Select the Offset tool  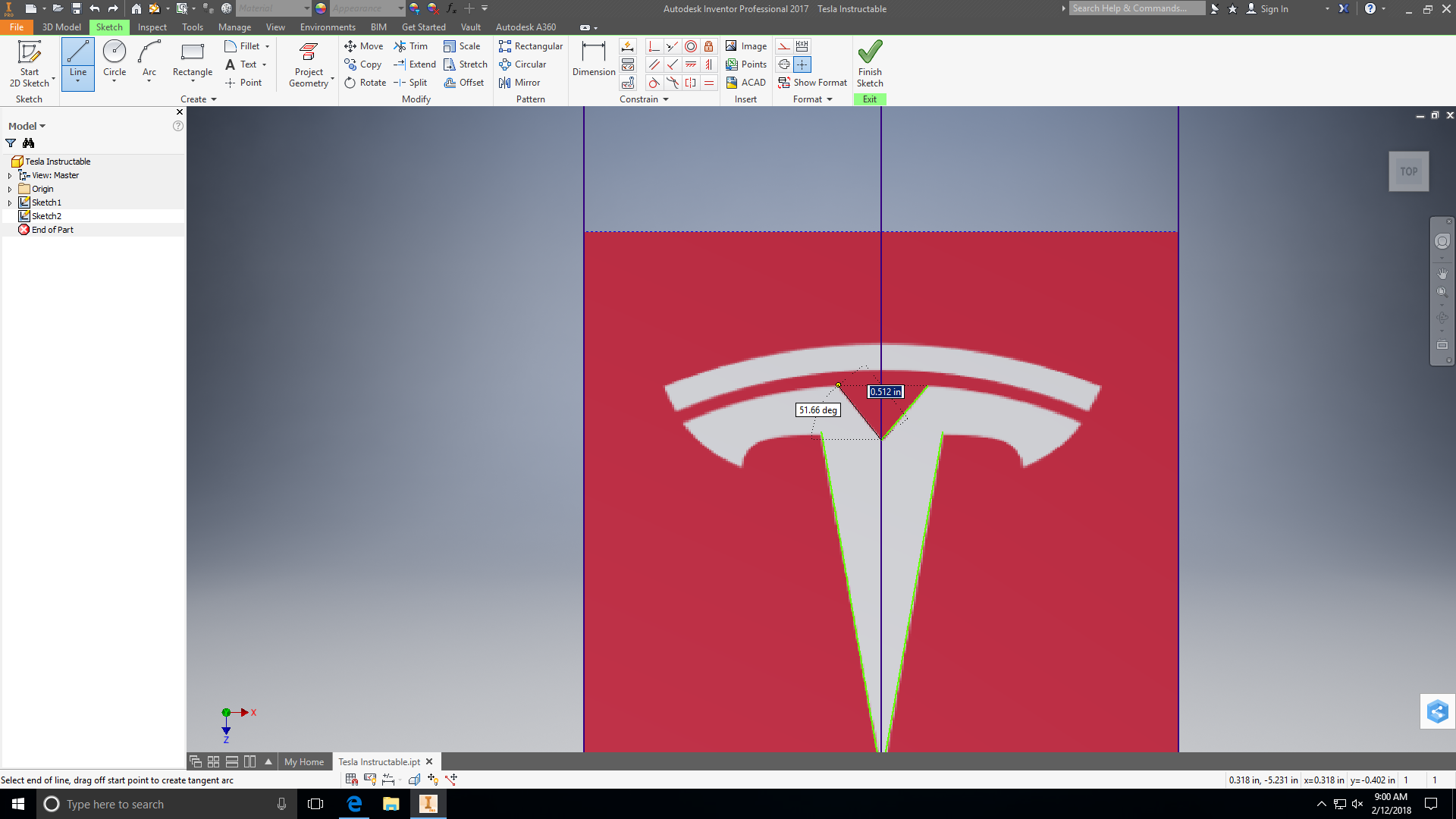[x=463, y=83]
